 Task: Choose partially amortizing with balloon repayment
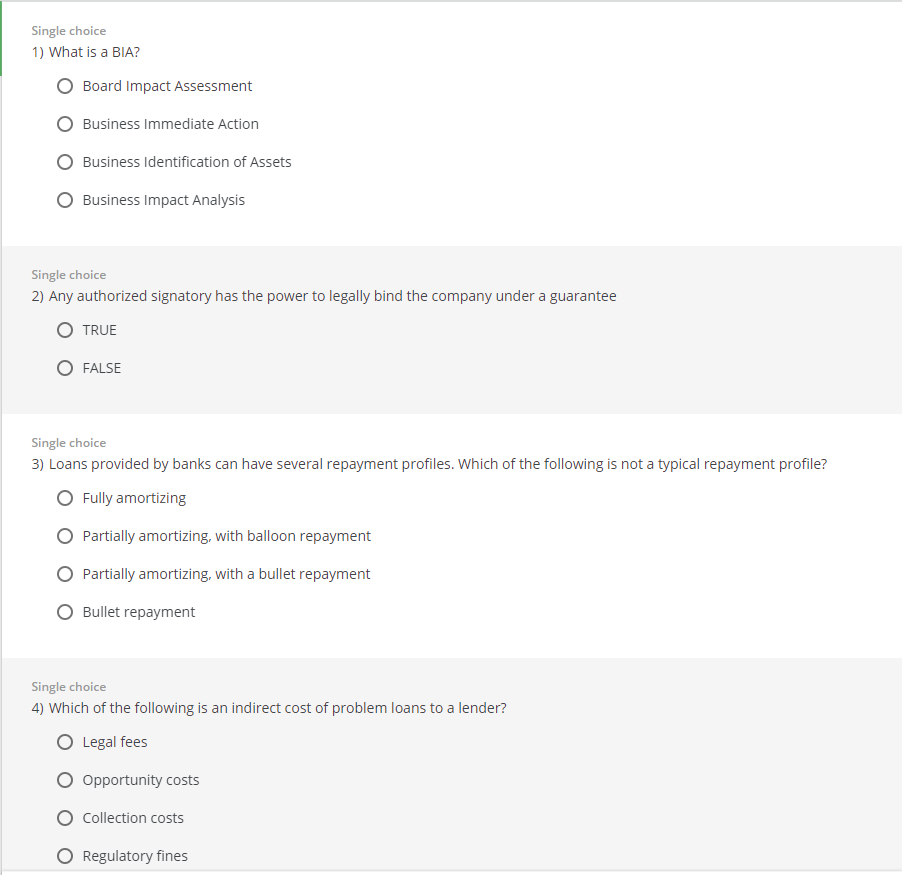[66, 536]
